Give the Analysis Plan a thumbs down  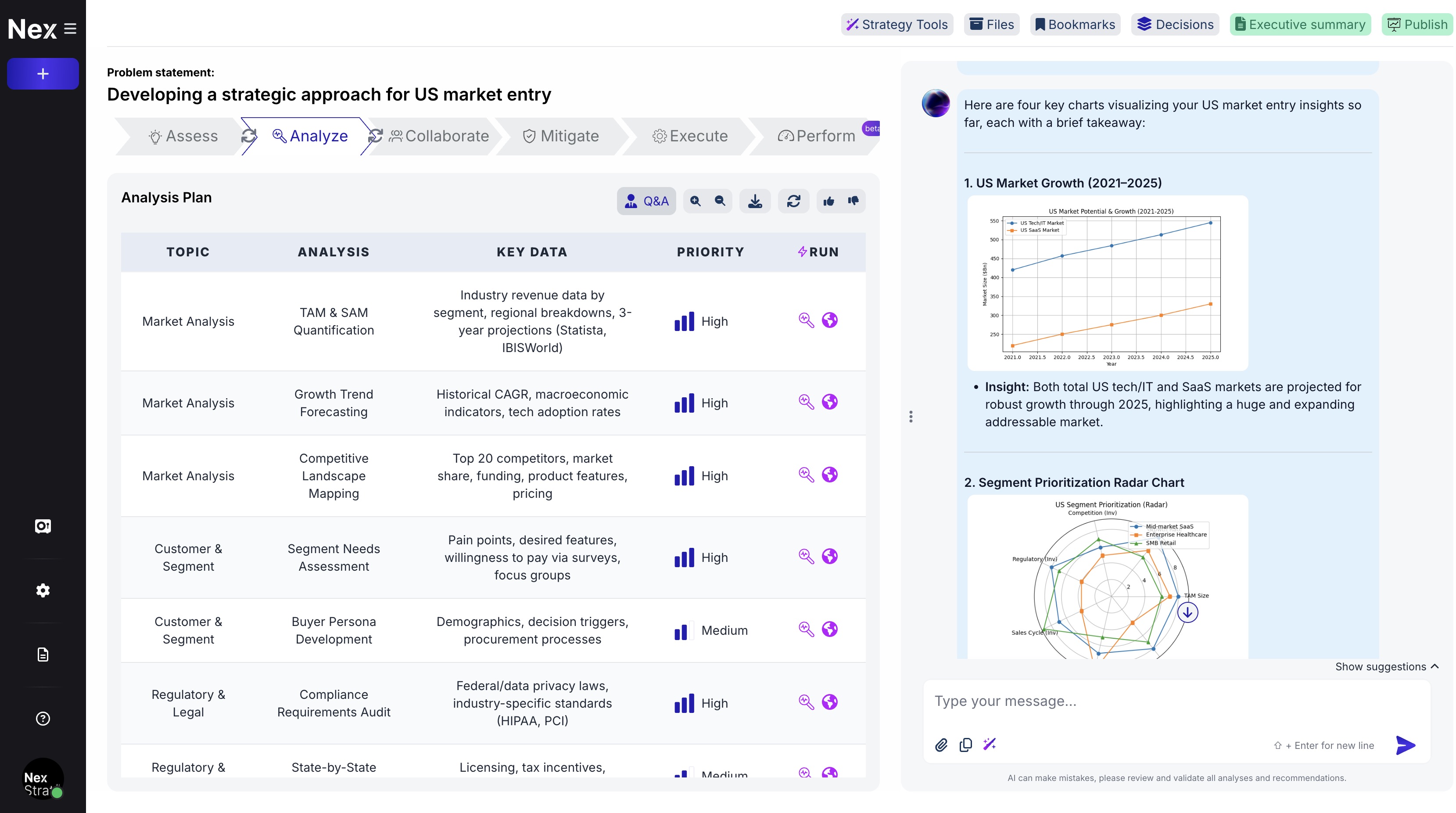pos(853,201)
